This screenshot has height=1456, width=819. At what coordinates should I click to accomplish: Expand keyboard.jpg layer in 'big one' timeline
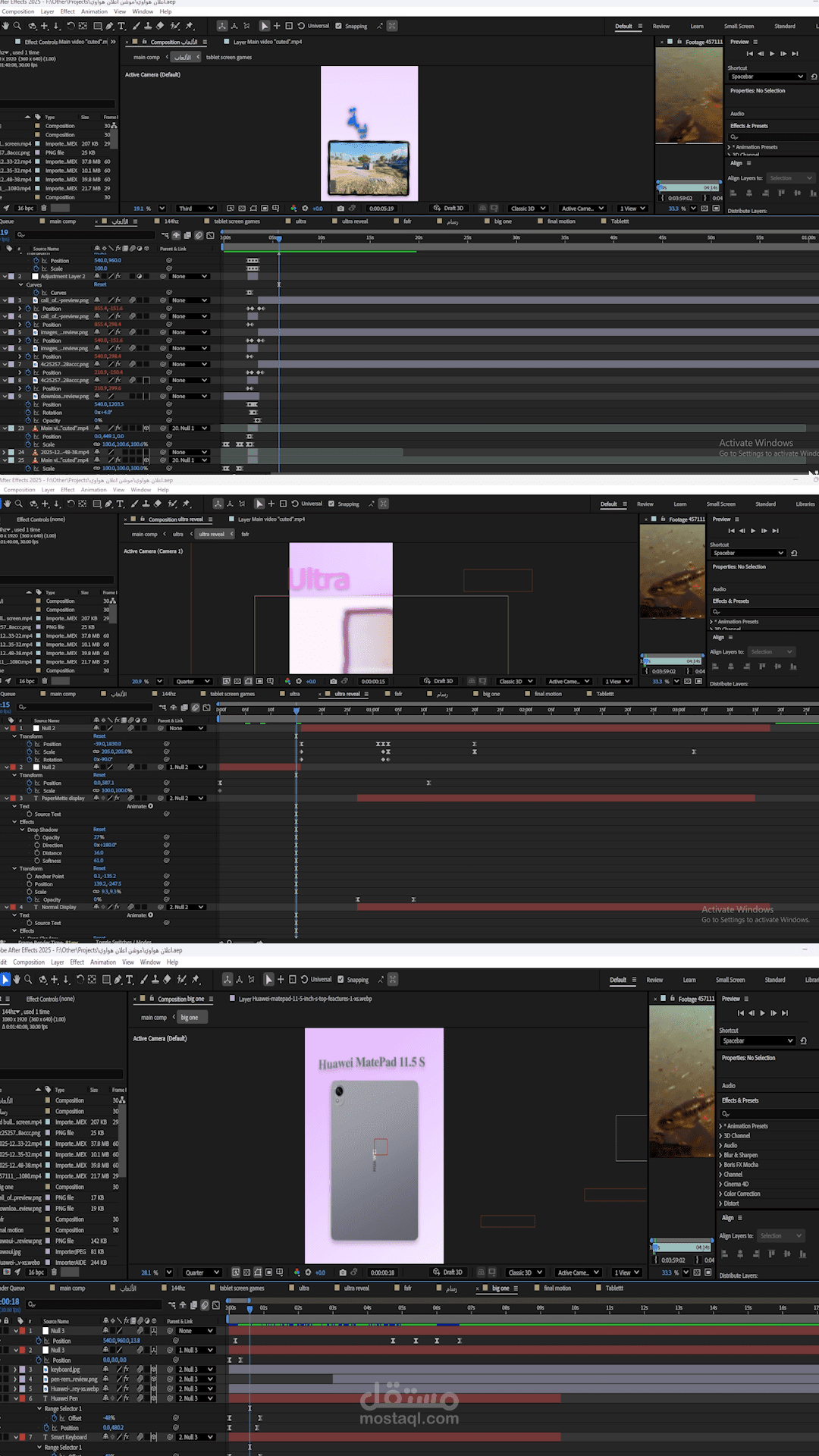click(x=14, y=1370)
